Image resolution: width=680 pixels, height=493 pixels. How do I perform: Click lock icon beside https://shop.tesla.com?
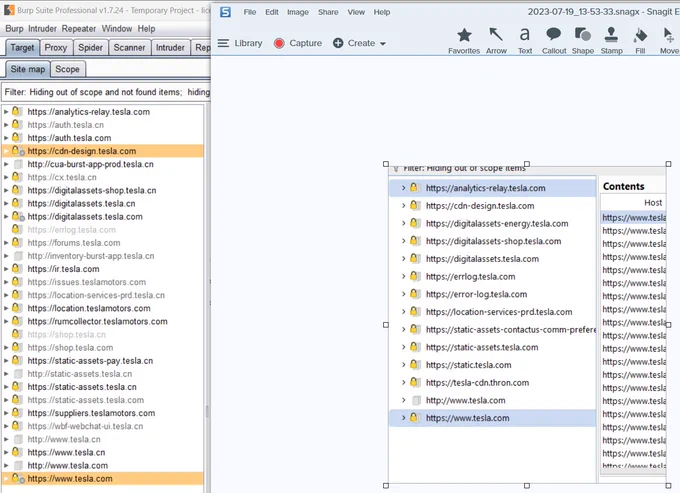tap(16, 347)
